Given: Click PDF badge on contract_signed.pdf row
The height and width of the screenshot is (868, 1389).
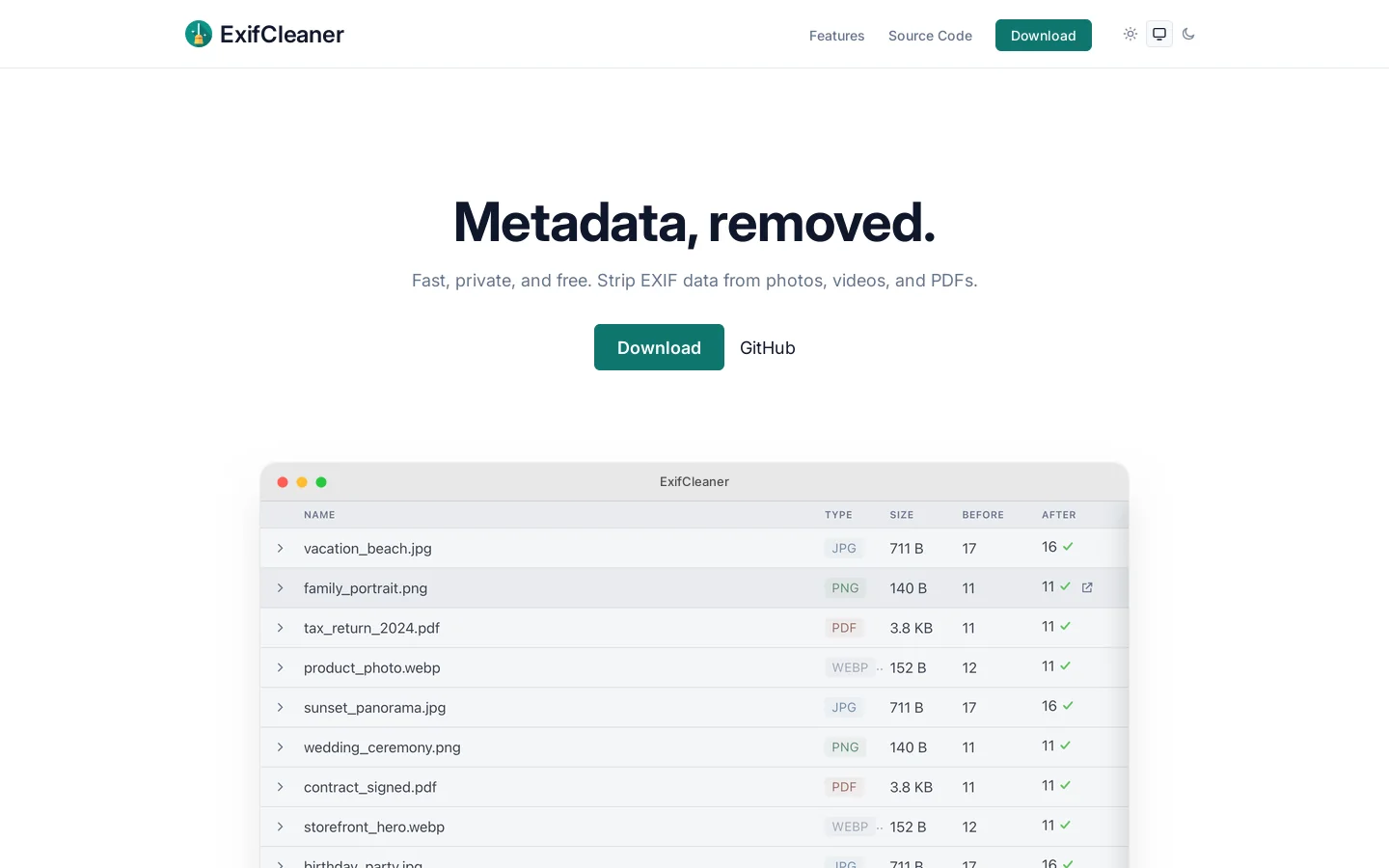Looking at the screenshot, I should pos(844,787).
